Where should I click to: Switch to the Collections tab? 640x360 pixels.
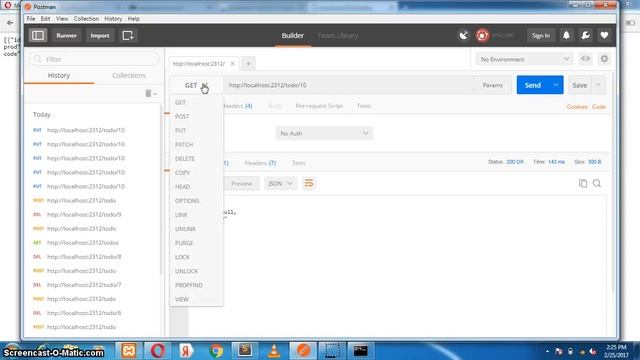129,76
